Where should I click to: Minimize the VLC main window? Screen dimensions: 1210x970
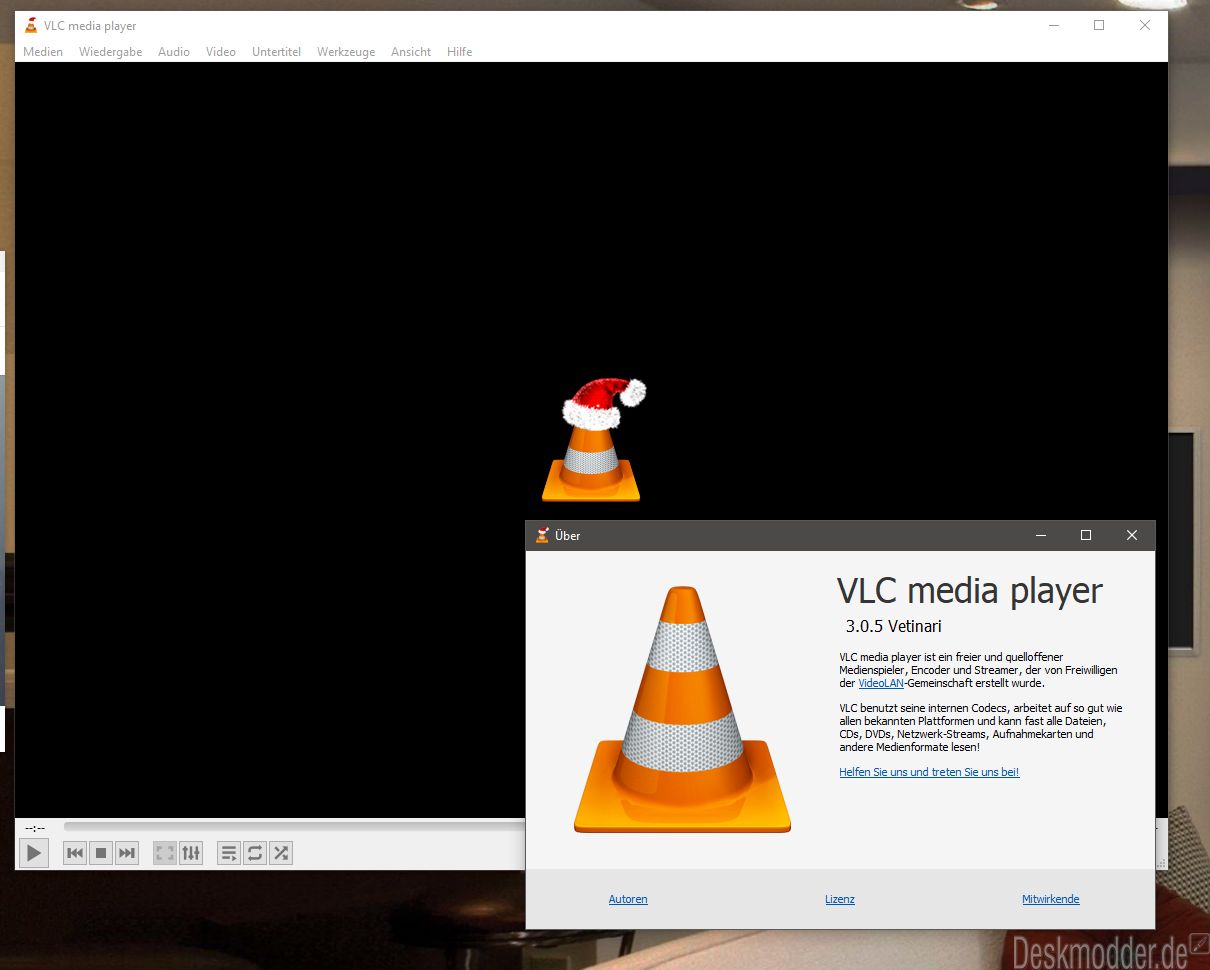(1053, 25)
